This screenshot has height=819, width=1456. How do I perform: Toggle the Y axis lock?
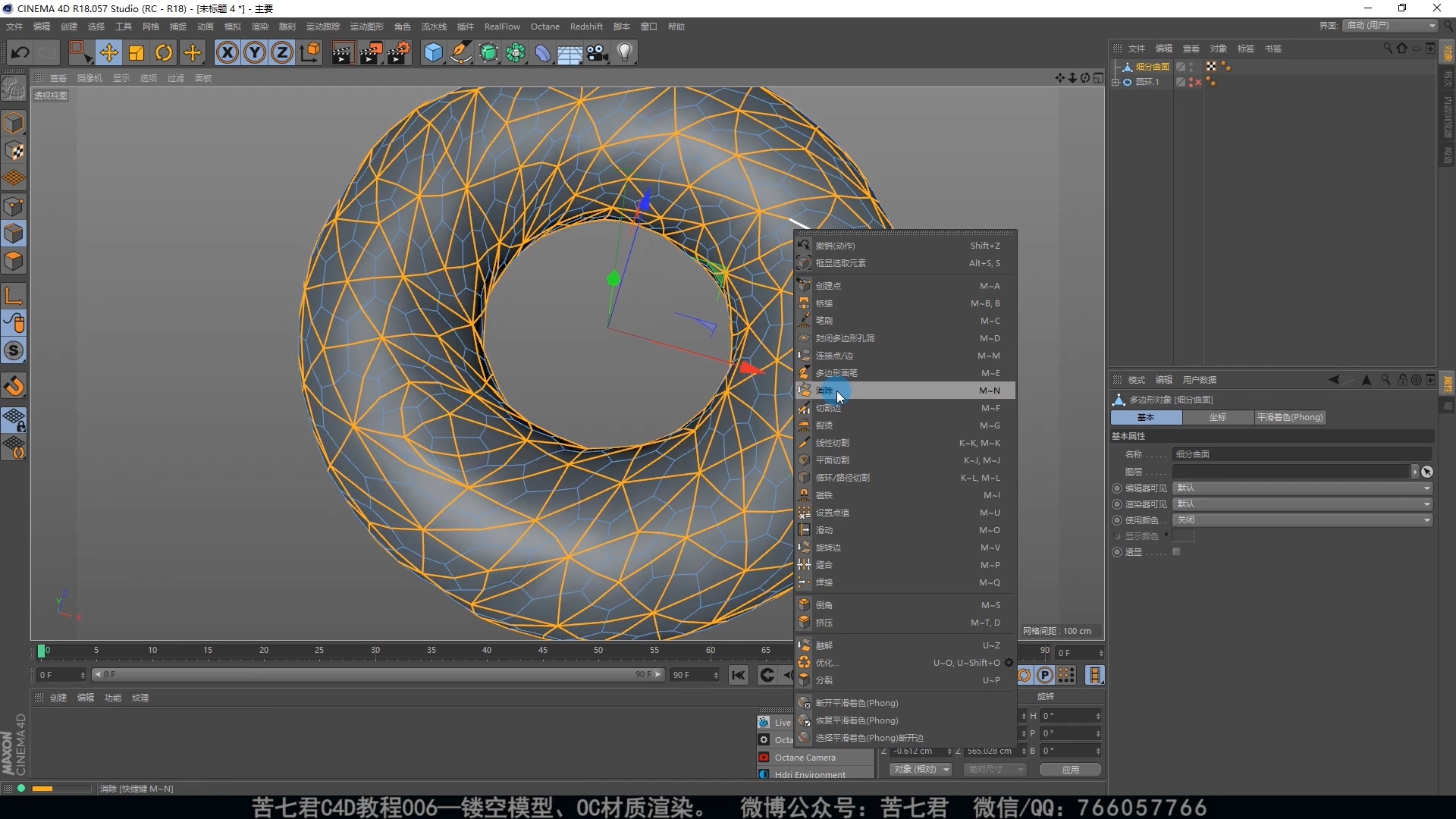coord(255,53)
